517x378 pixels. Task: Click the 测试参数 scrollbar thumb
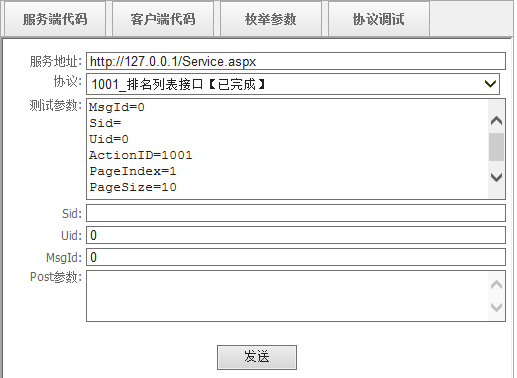(x=496, y=147)
